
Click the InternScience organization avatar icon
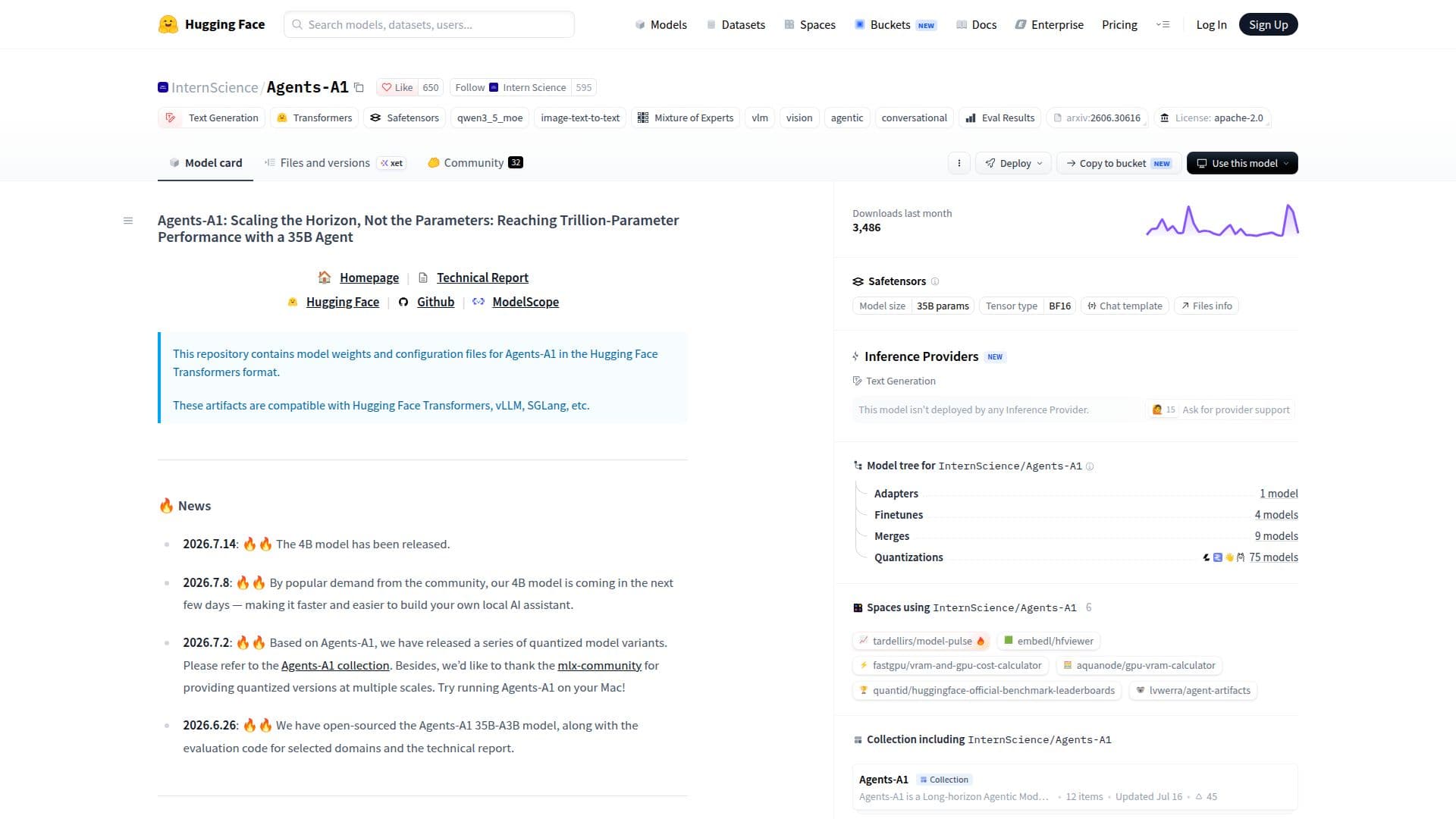click(x=163, y=87)
